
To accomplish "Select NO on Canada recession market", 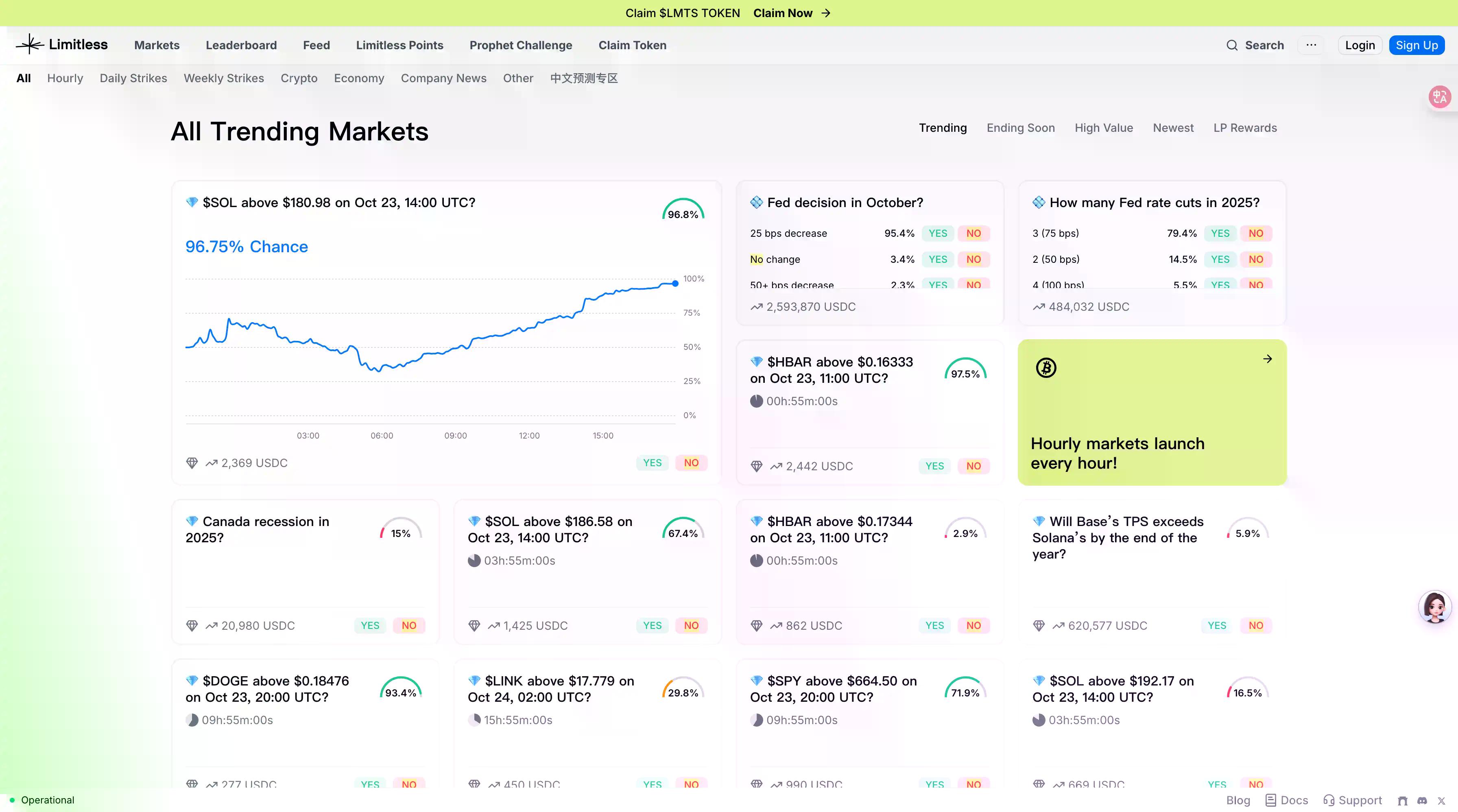I will coord(409,625).
